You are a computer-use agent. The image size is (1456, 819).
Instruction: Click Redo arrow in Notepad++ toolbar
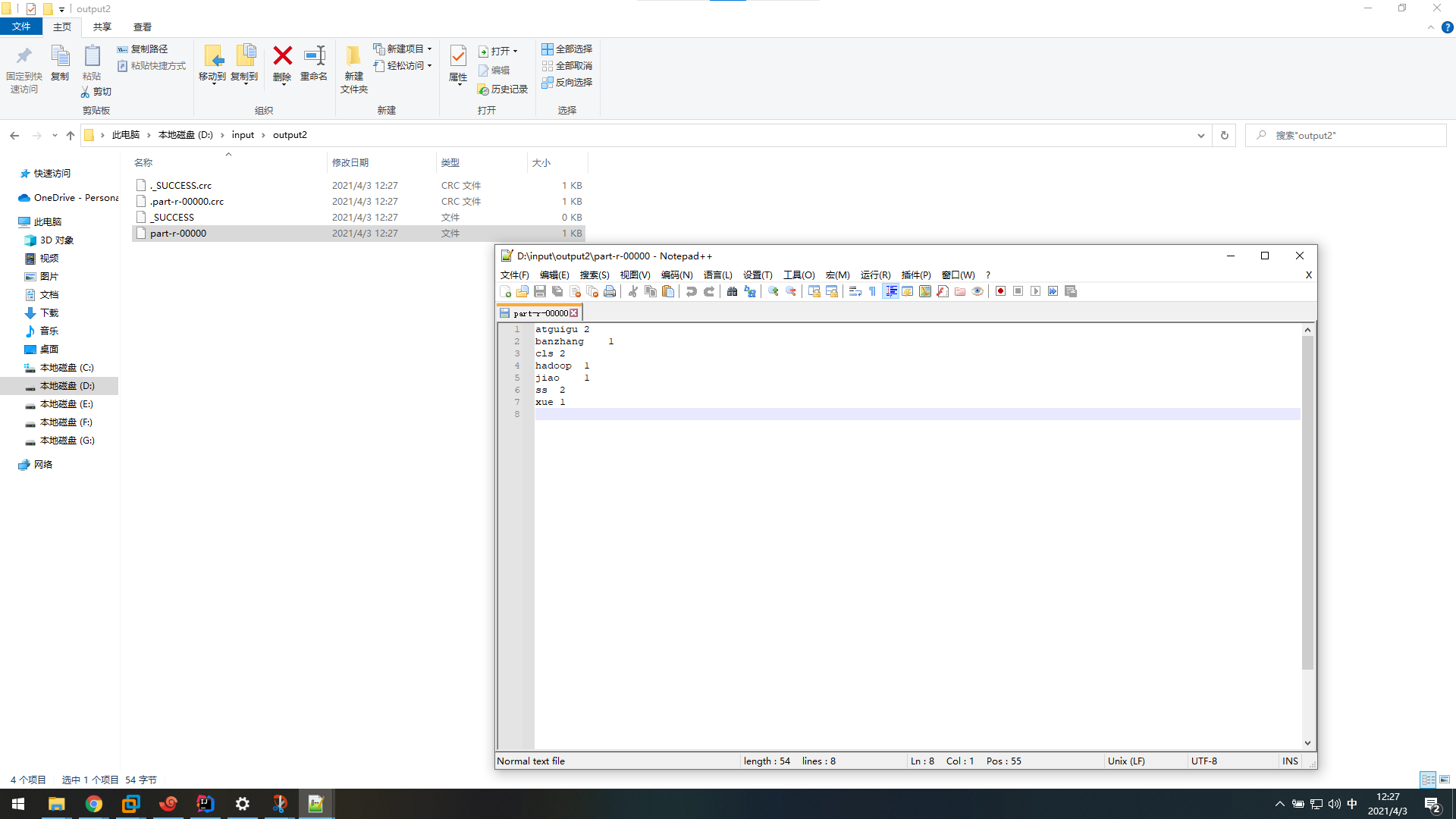click(x=709, y=291)
